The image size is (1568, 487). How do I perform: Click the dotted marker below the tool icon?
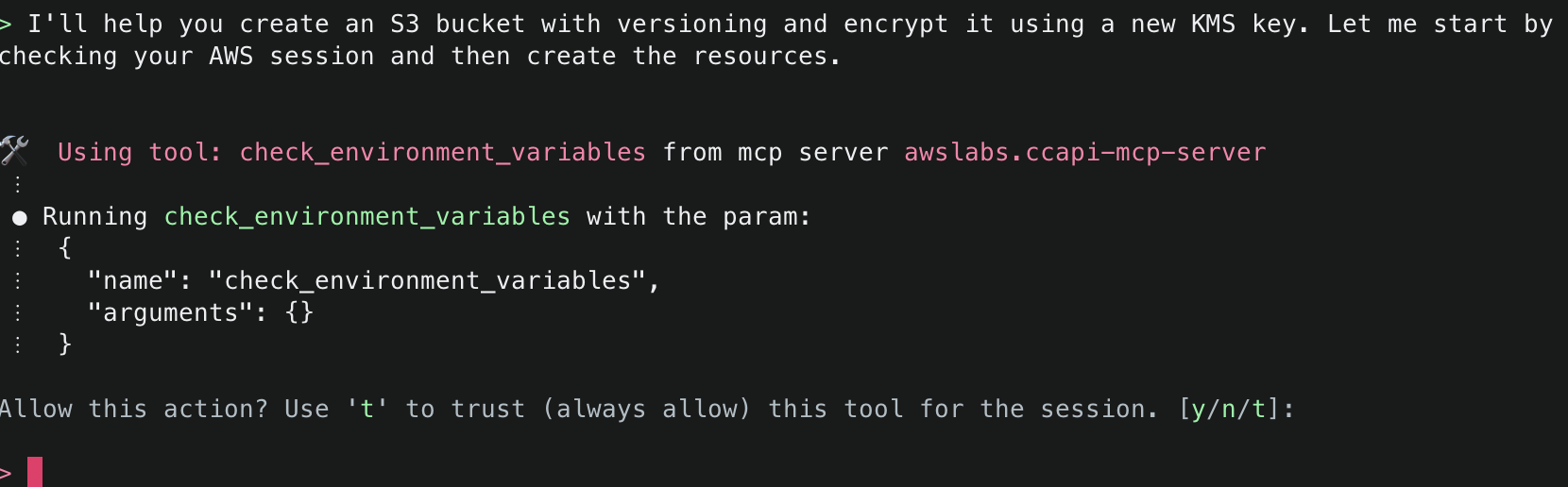[x=18, y=184]
